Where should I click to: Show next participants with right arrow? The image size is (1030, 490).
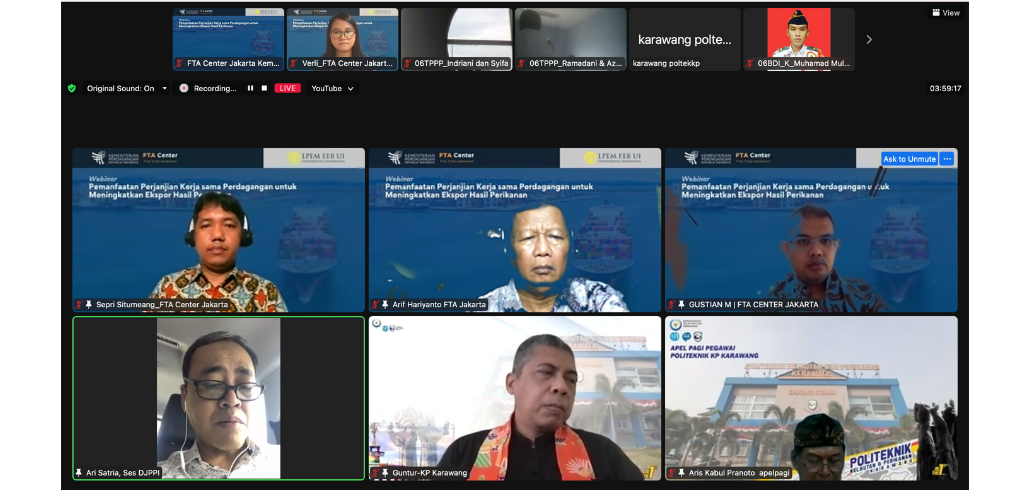(869, 40)
